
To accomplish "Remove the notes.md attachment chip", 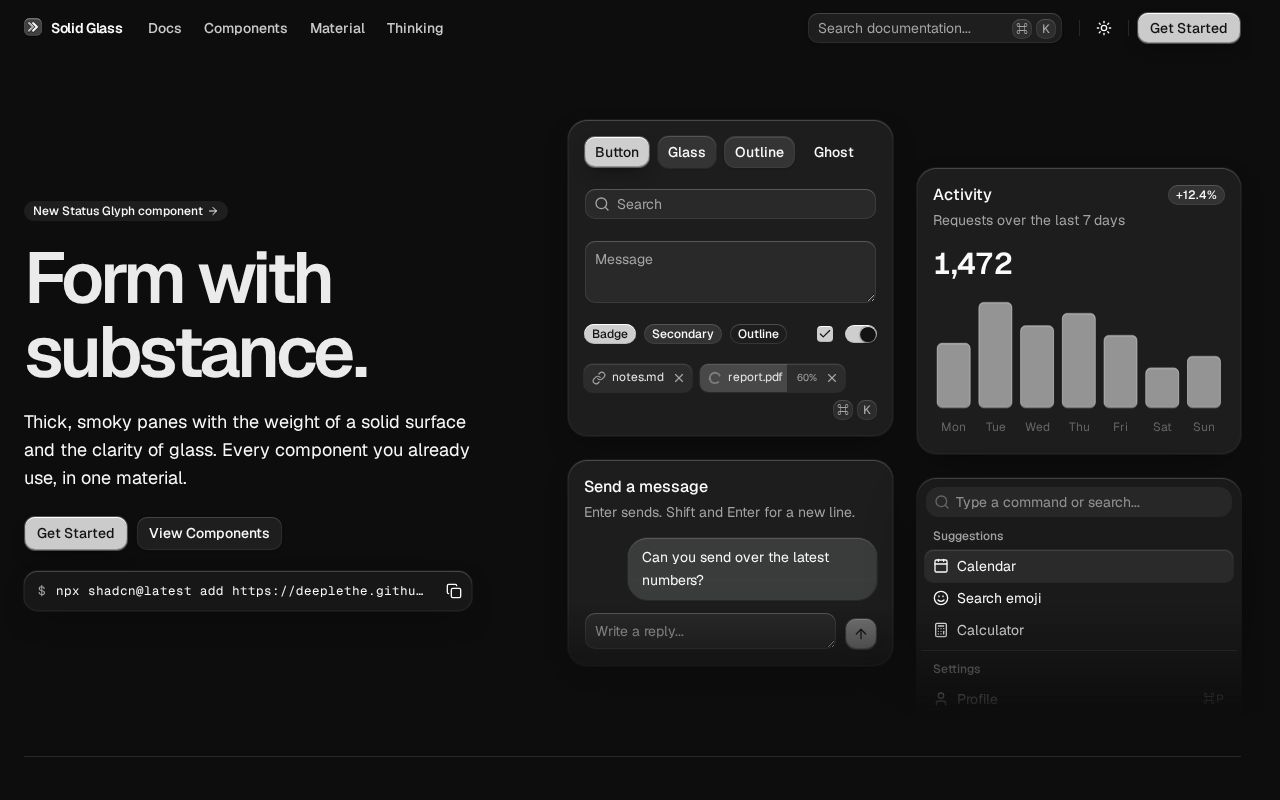I will (679, 378).
